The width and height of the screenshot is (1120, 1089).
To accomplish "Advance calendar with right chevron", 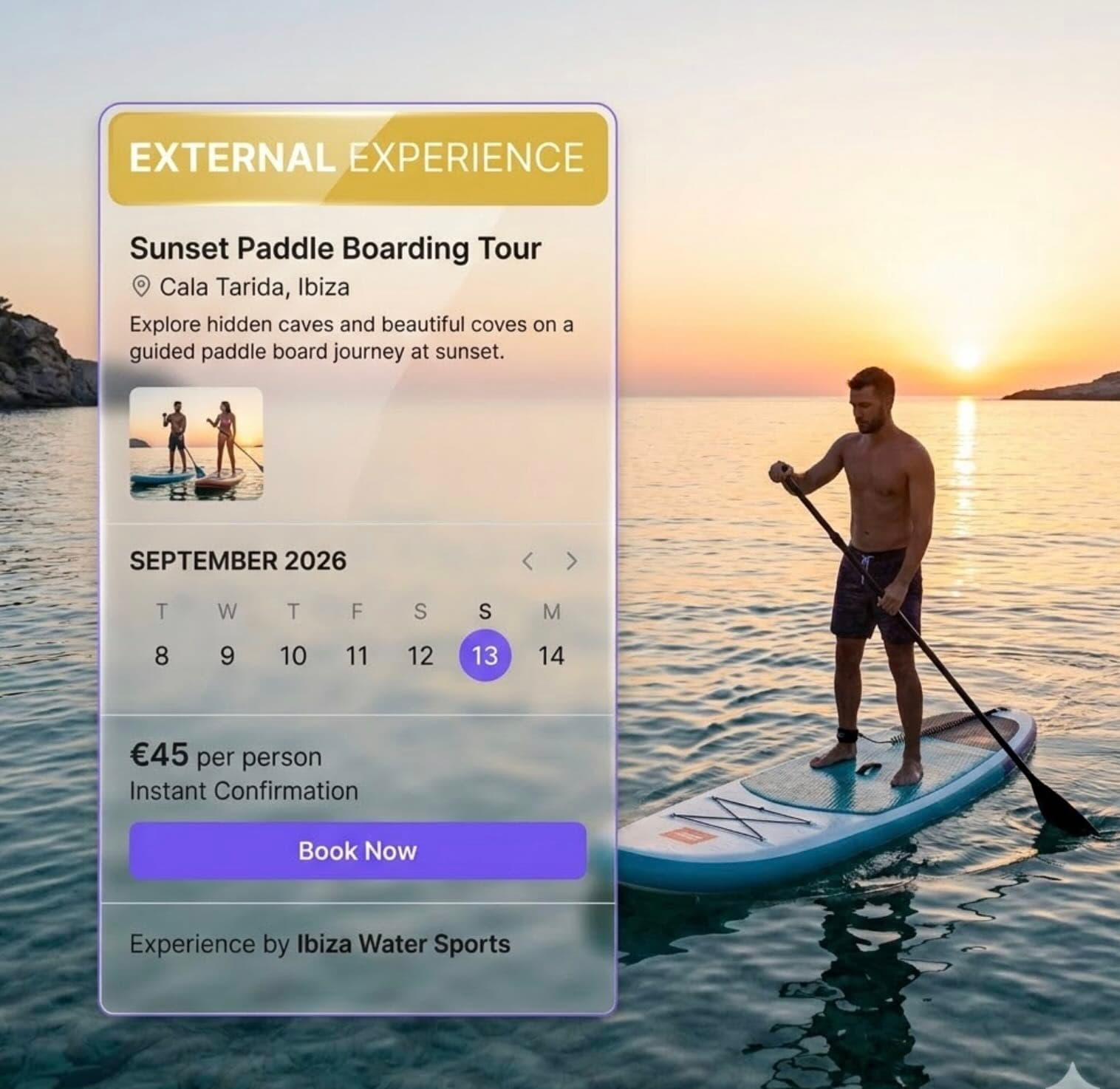I will [x=571, y=561].
